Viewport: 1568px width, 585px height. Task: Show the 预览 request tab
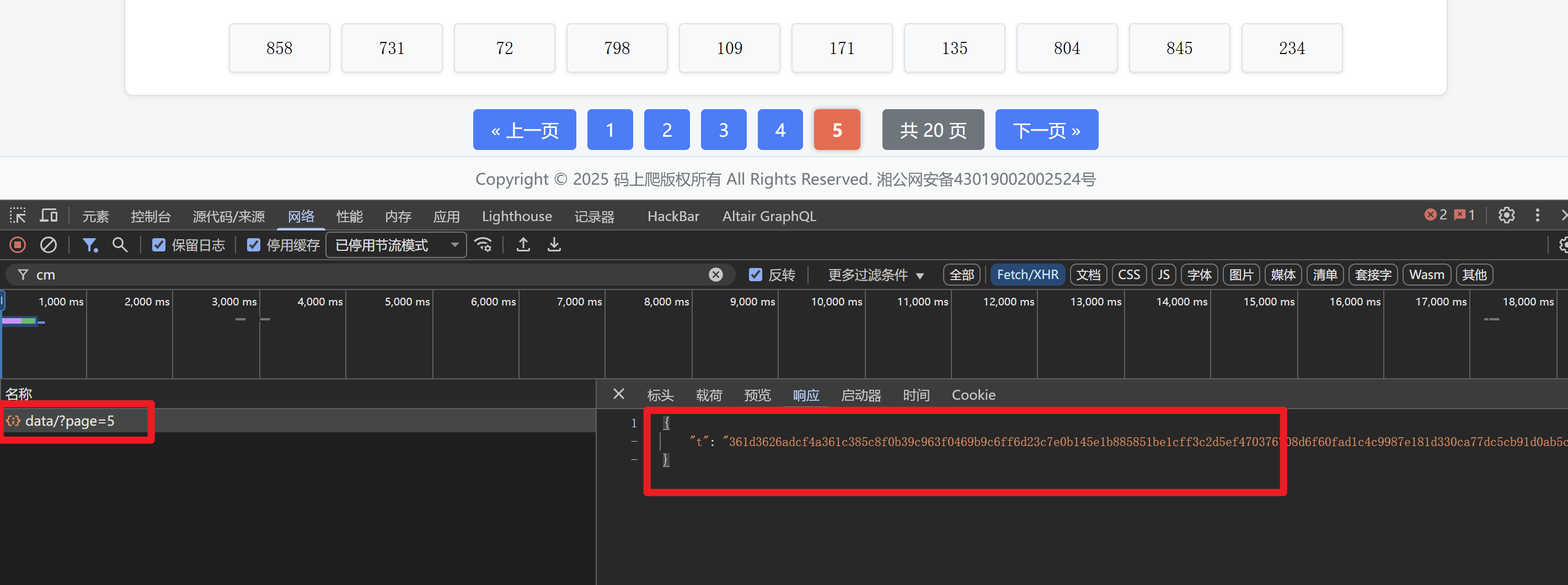[757, 395]
